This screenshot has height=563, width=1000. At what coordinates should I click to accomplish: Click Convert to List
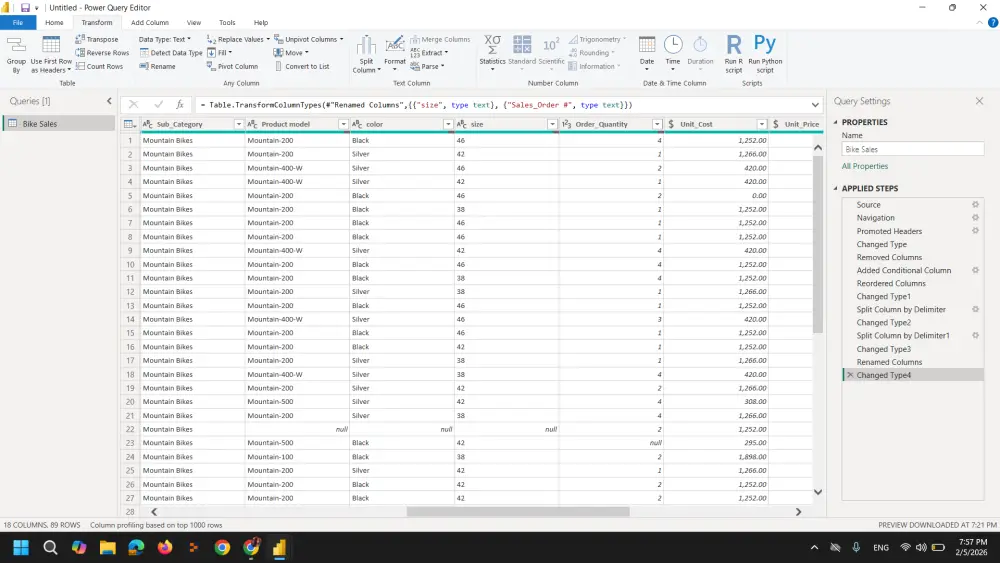point(302,66)
